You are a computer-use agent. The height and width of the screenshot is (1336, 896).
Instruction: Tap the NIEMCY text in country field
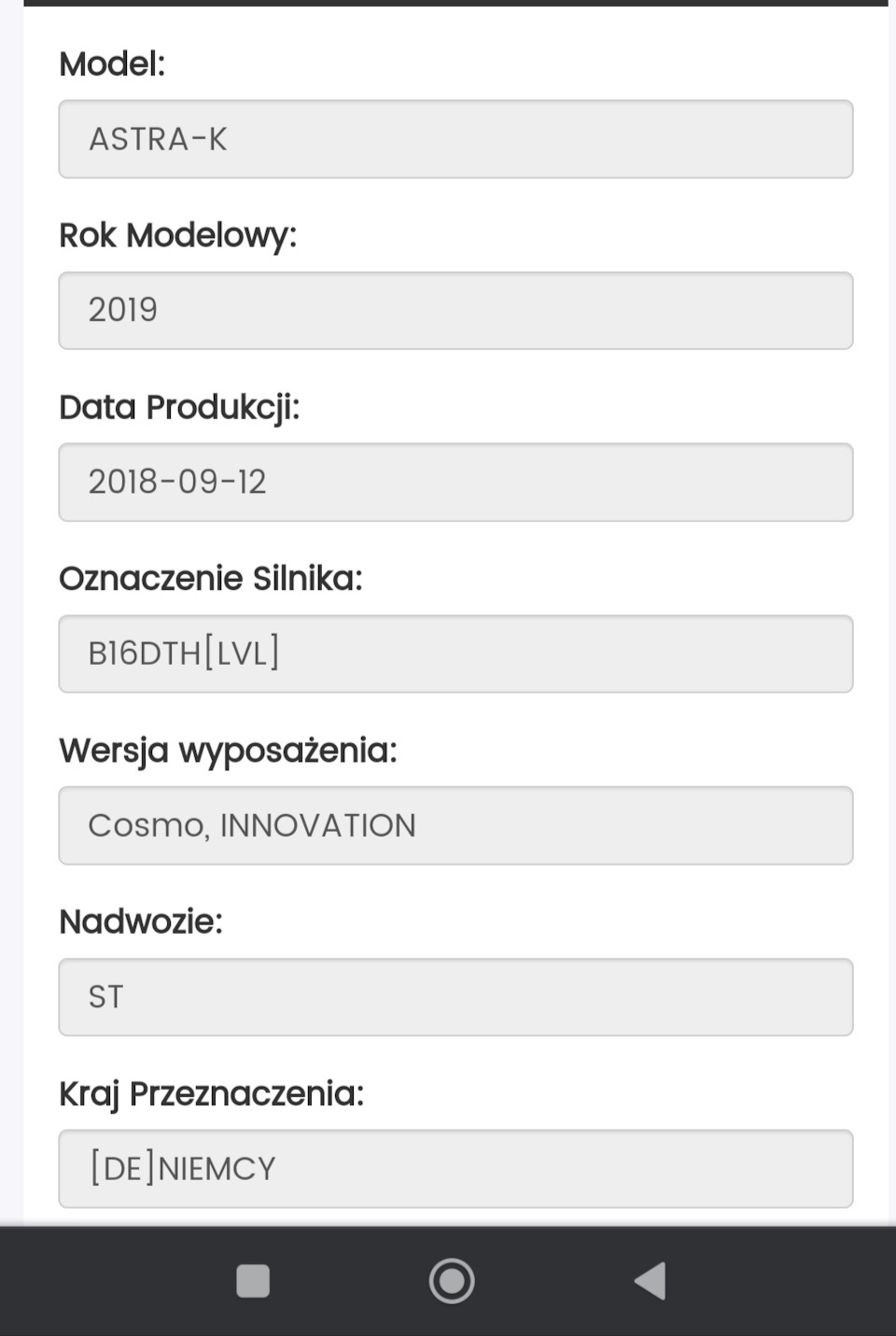(x=217, y=1169)
